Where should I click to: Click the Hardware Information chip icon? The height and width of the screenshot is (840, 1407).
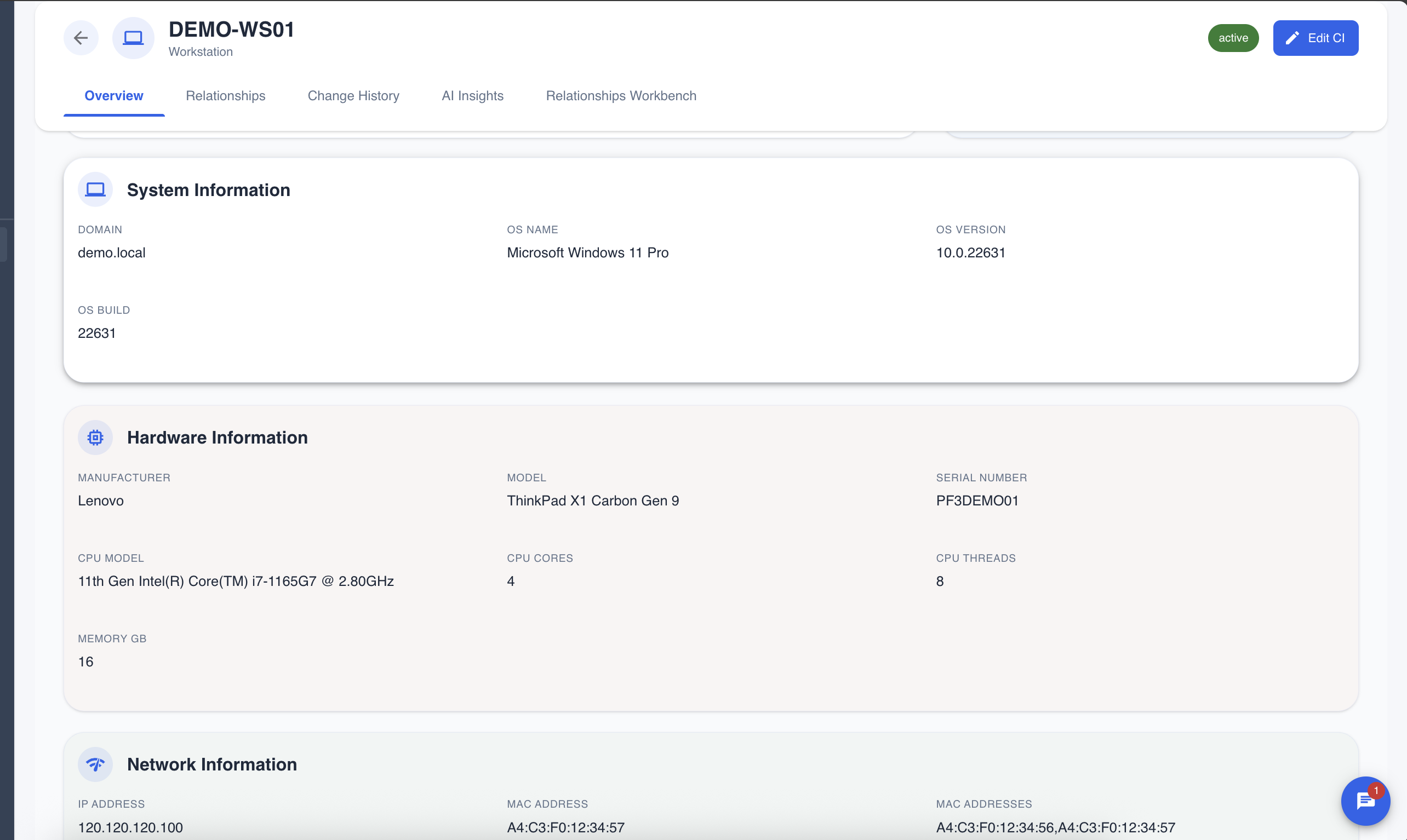(95, 438)
